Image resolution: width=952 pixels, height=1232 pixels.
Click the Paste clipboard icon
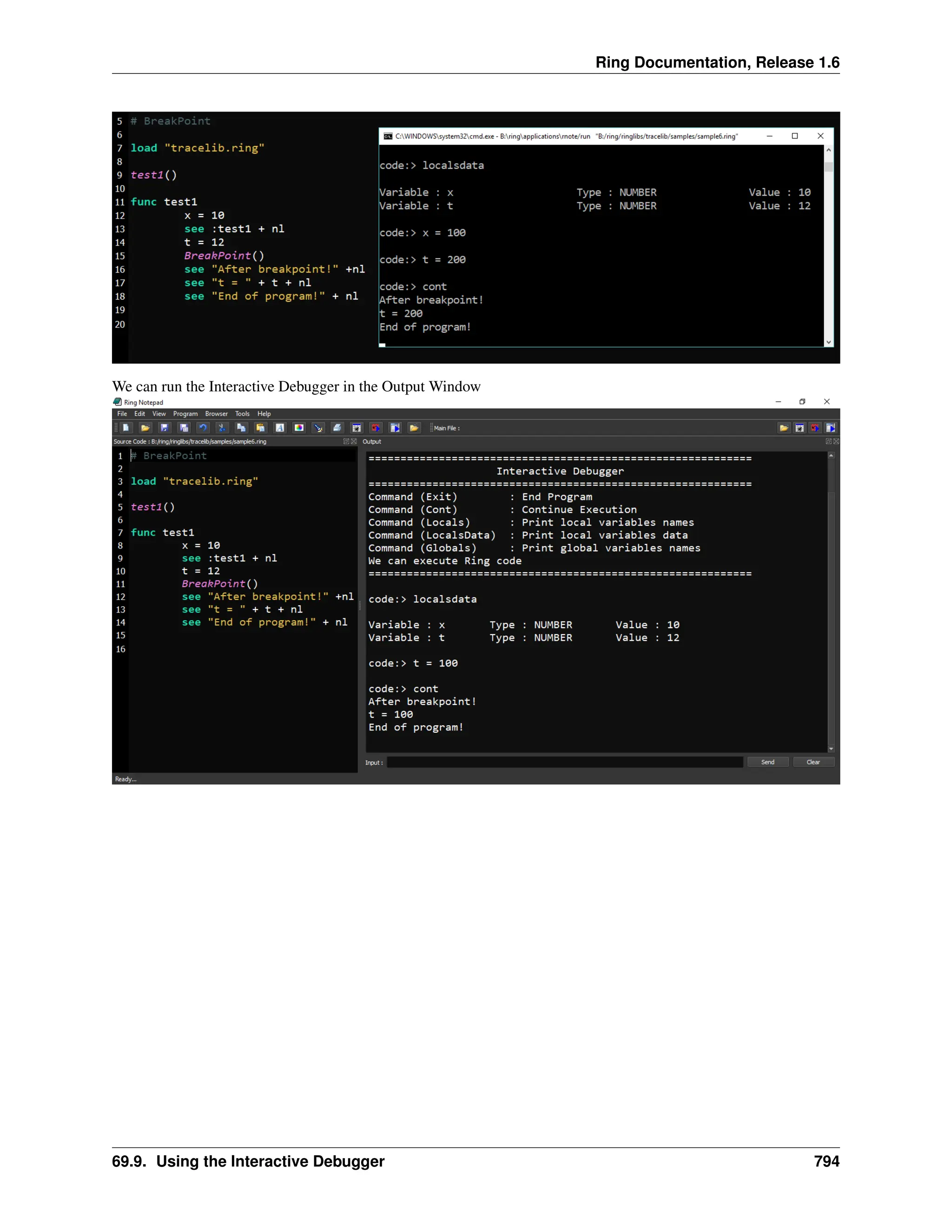tap(260, 428)
